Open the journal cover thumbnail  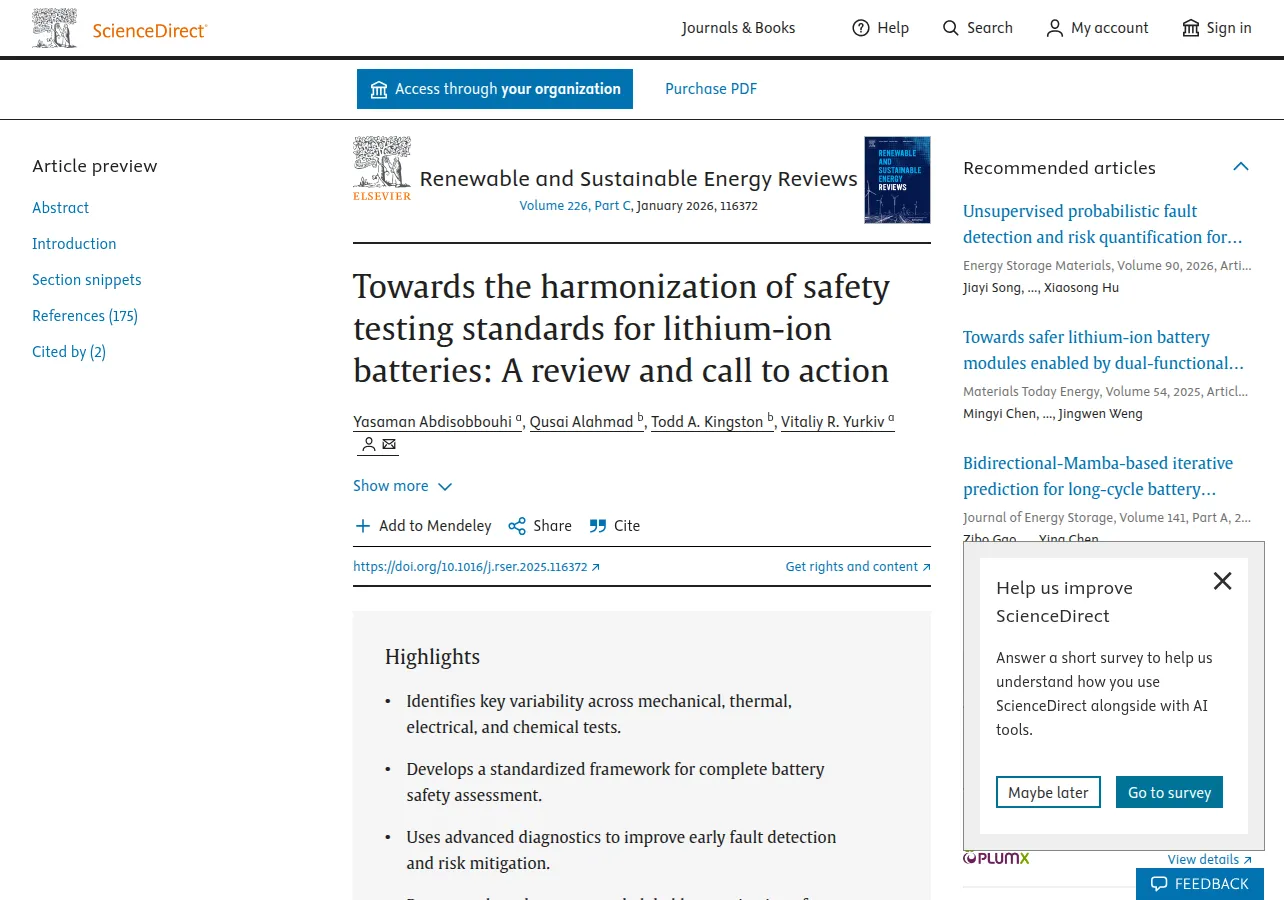coord(897,180)
